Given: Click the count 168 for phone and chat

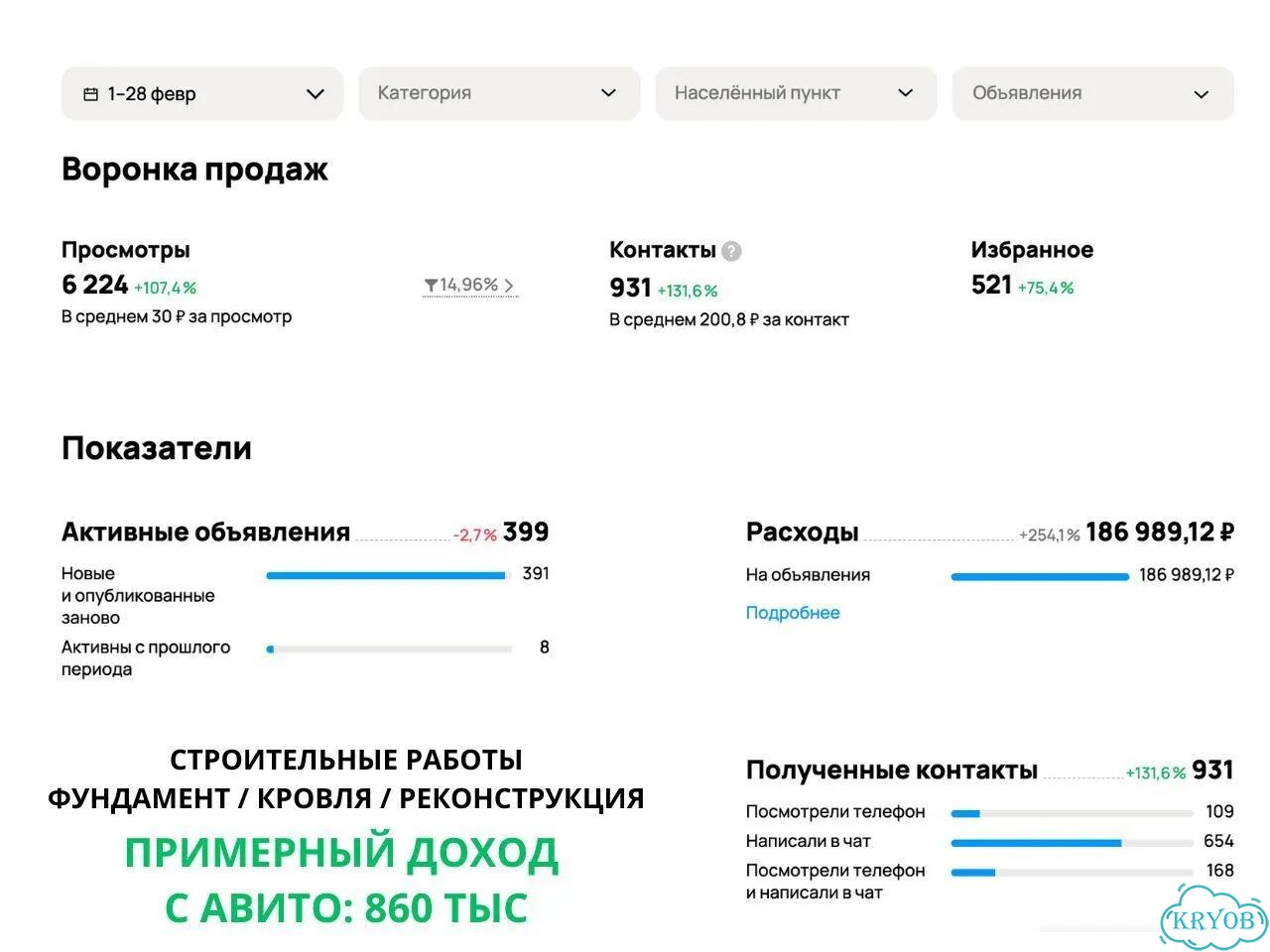Looking at the screenshot, I should [1219, 871].
